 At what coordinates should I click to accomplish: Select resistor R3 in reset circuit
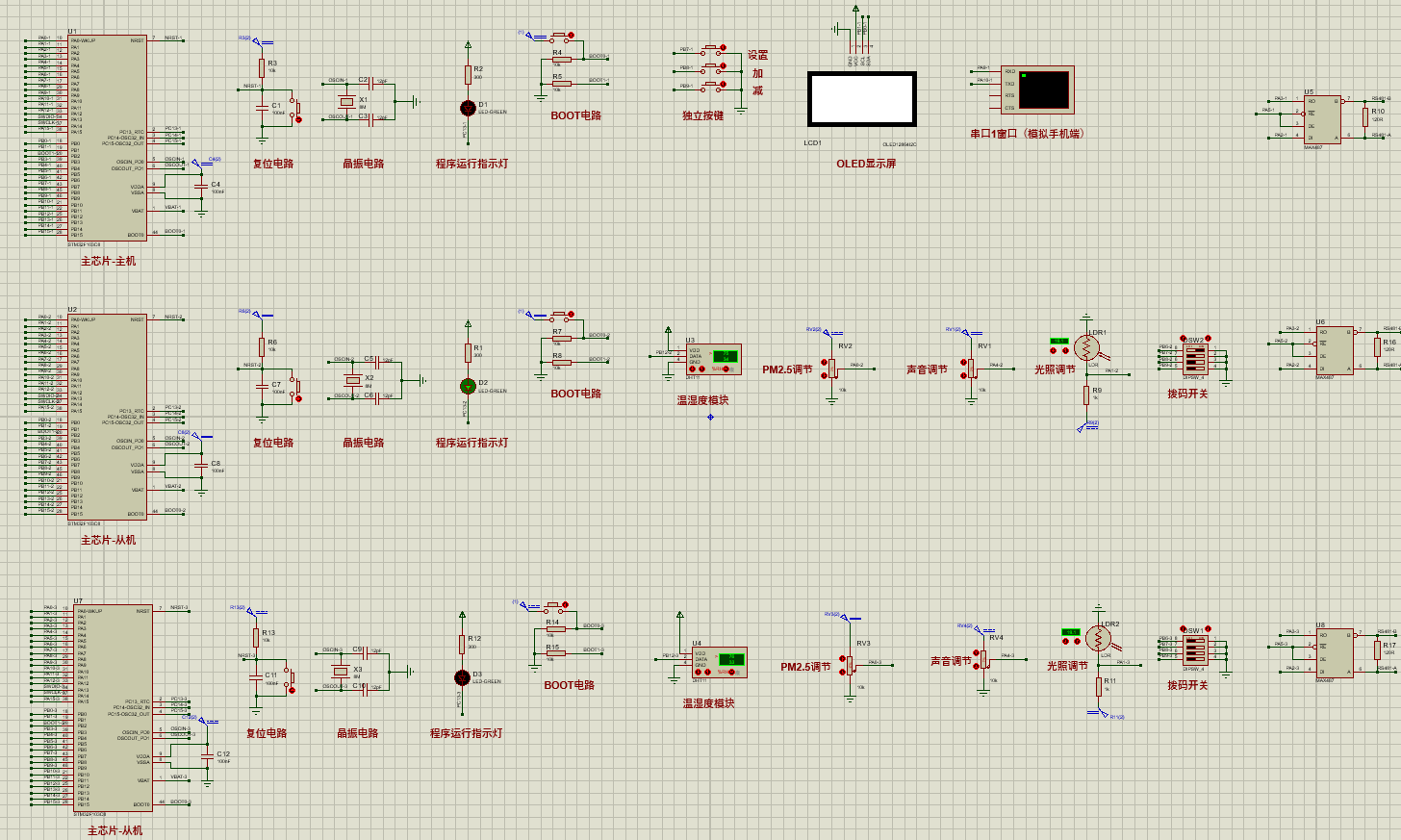click(261, 67)
